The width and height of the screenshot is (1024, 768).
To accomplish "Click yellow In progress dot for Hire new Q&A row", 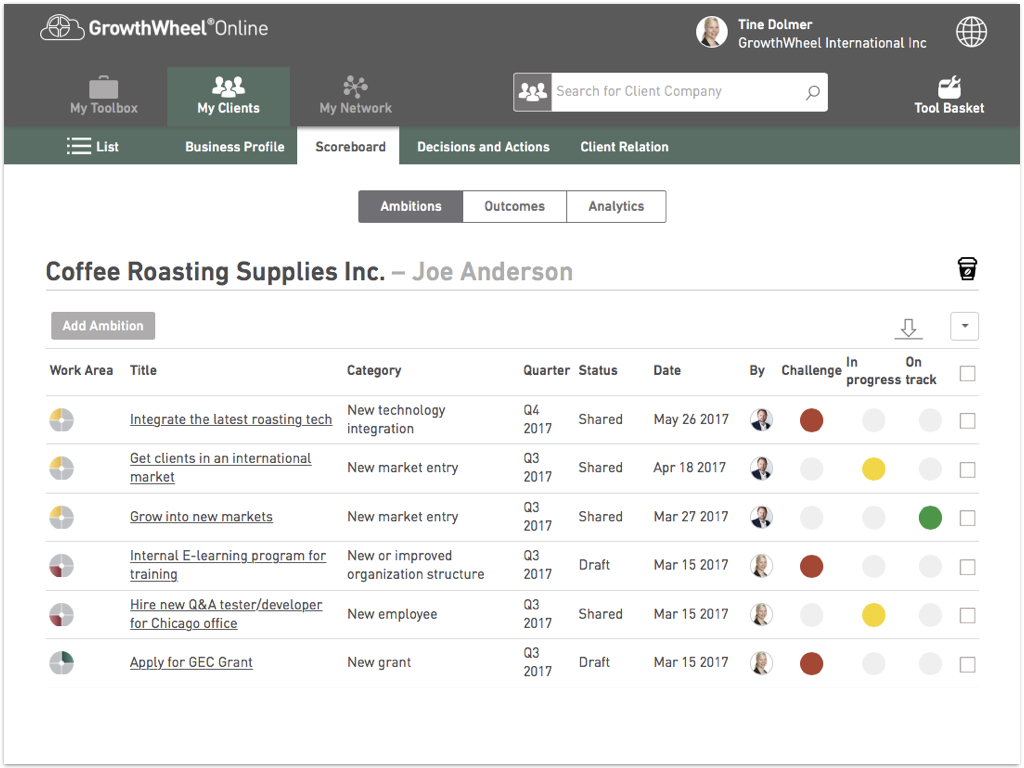I will click(x=873, y=615).
